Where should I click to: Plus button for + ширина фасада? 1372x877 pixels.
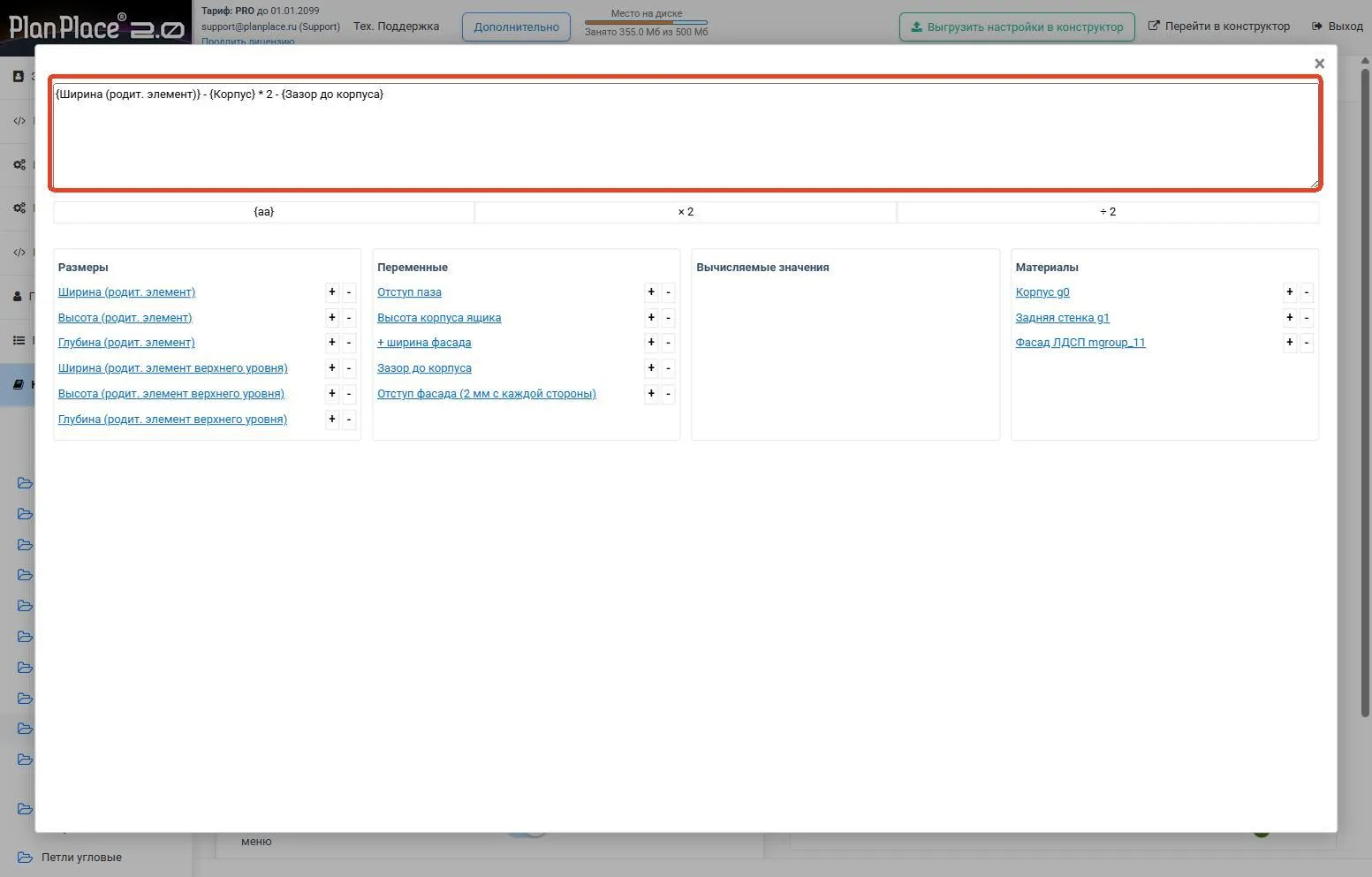651,343
